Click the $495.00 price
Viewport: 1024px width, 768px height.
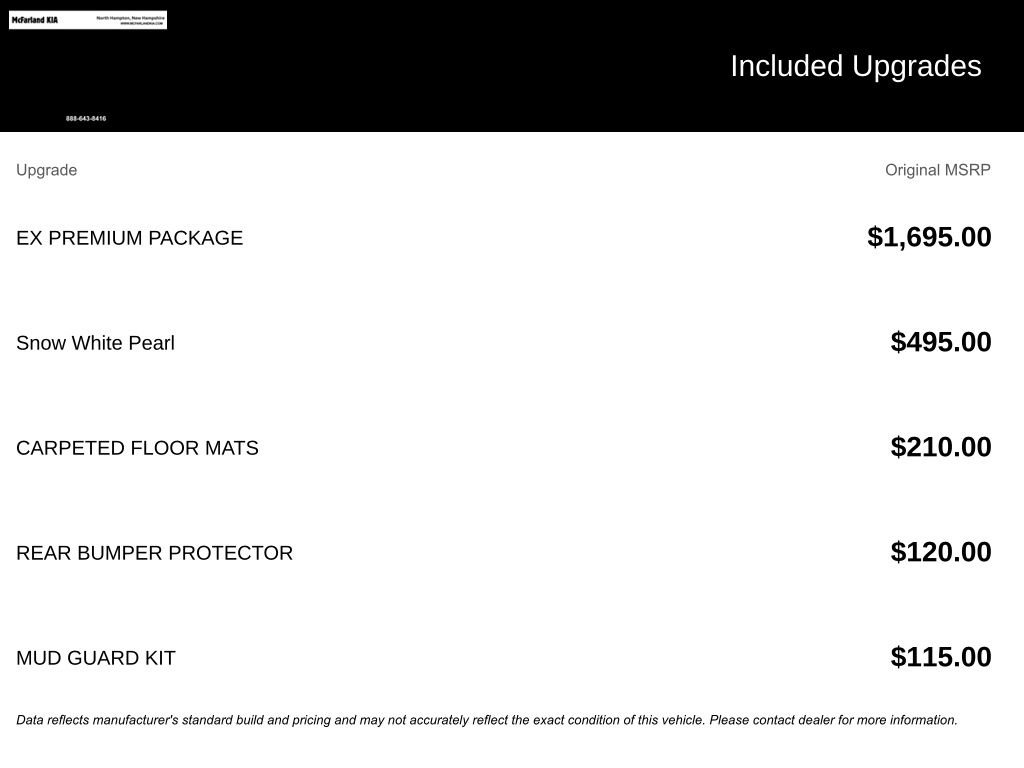pos(941,342)
